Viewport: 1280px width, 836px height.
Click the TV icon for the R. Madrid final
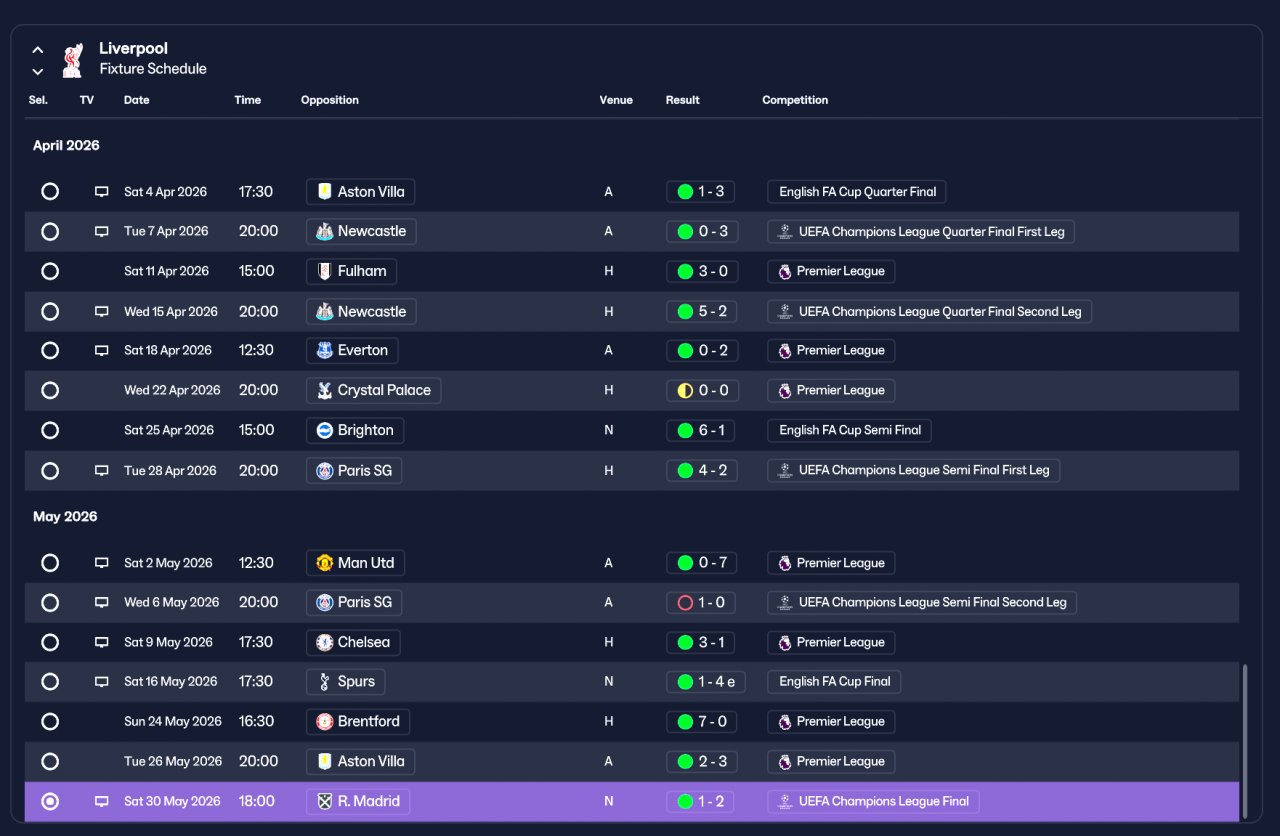coord(101,801)
